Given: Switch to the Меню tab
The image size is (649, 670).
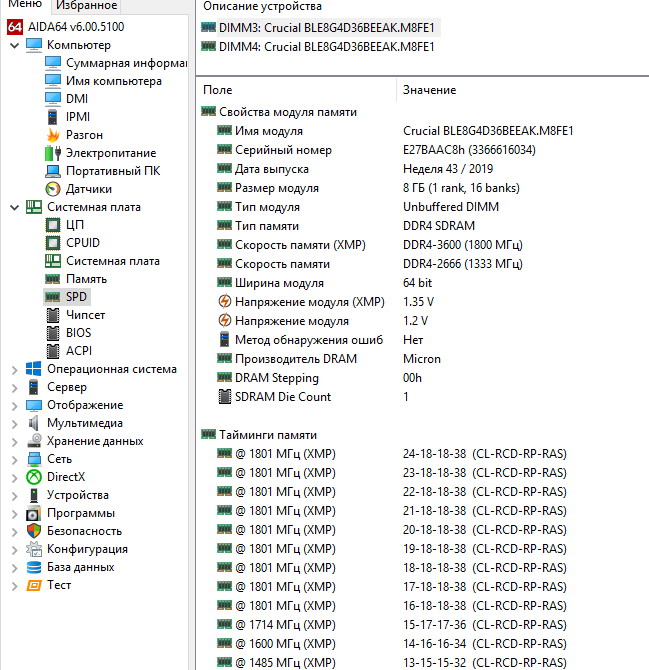Looking at the screenshot, I should [25, 4].
